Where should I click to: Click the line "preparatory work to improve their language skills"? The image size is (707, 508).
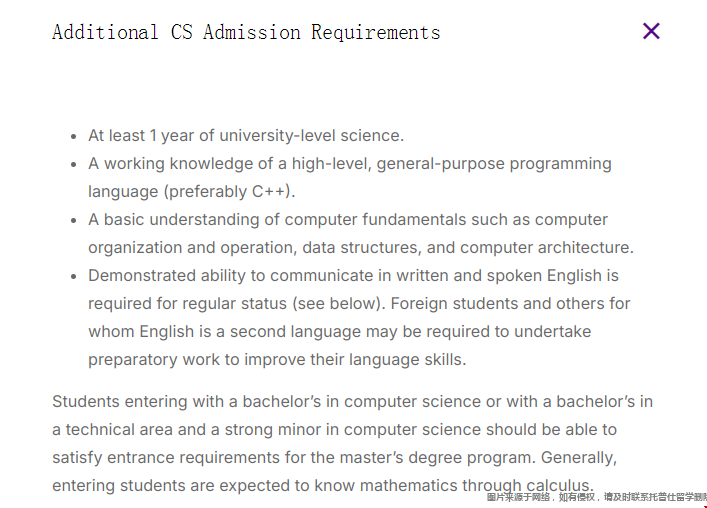[277, 360]
